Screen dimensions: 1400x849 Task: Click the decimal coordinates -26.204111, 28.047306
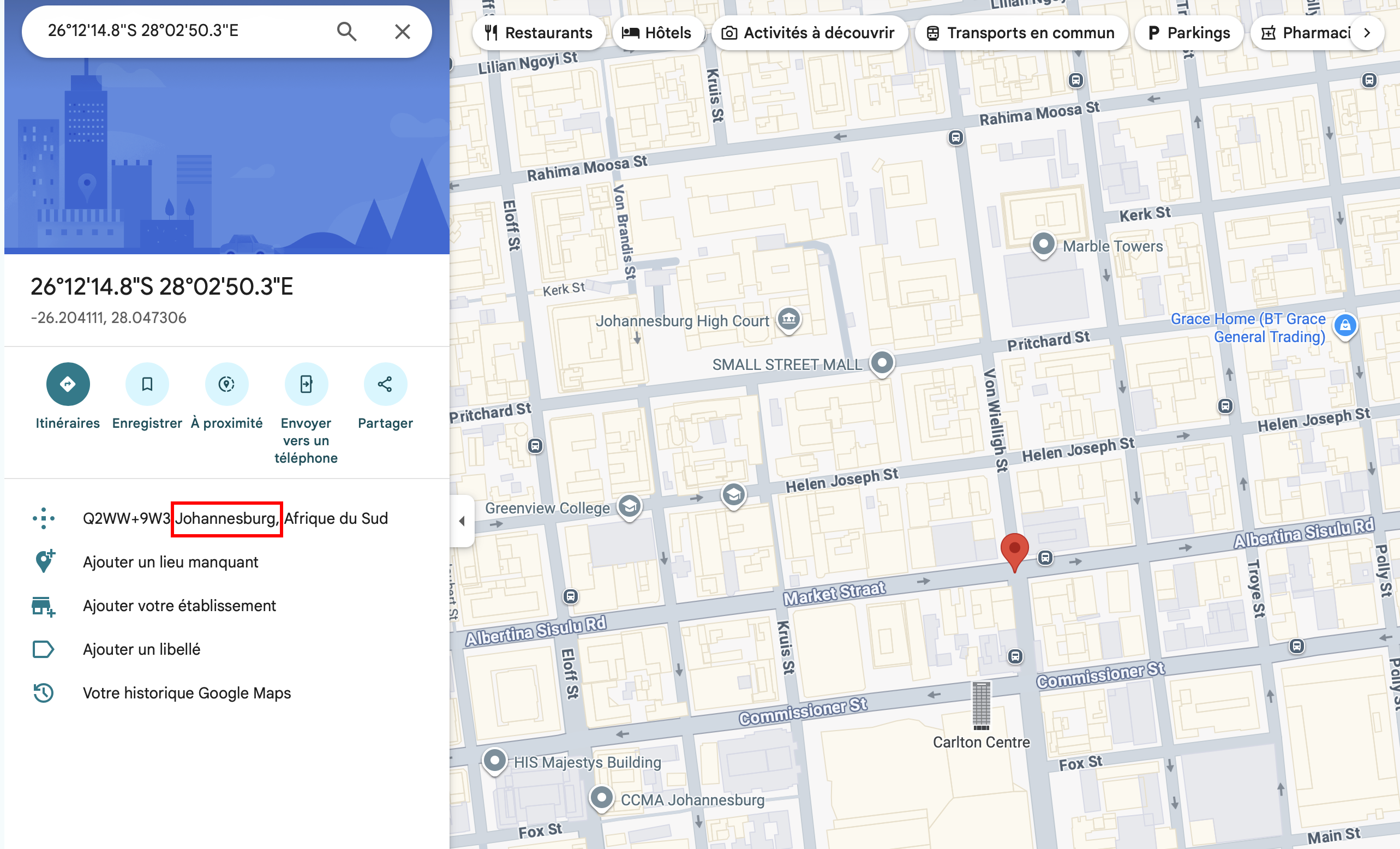109,318
